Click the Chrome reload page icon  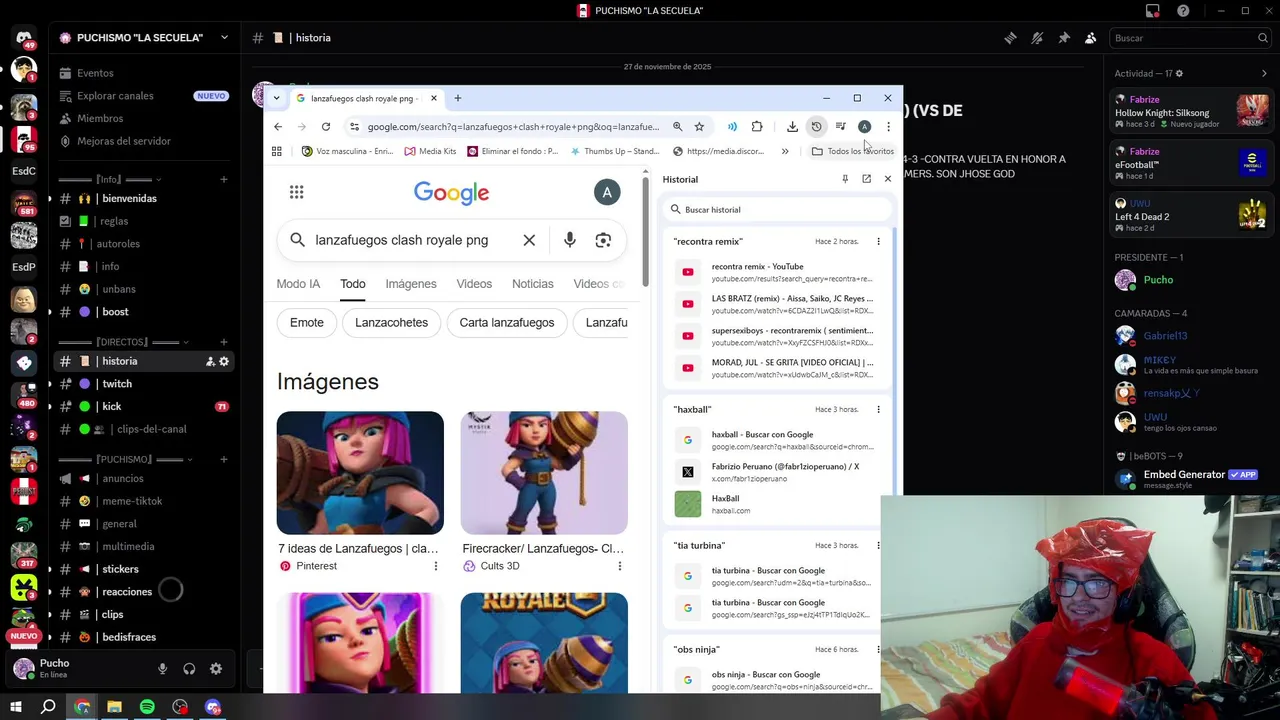(326, 127)
